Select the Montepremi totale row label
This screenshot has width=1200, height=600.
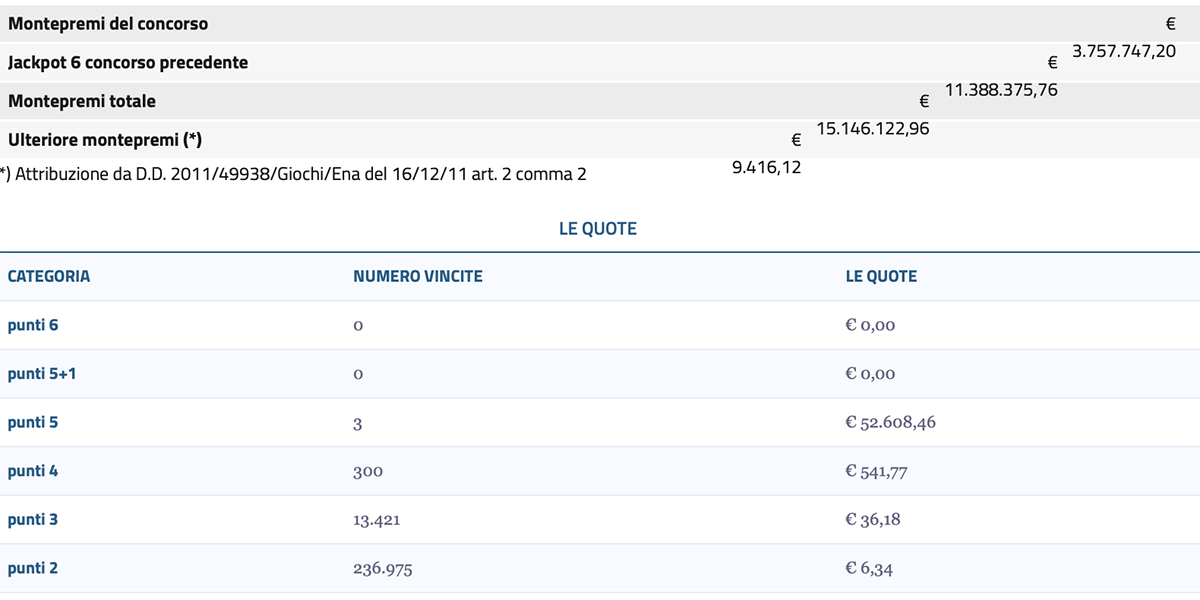pyautogui.click(x=82, y=101)
